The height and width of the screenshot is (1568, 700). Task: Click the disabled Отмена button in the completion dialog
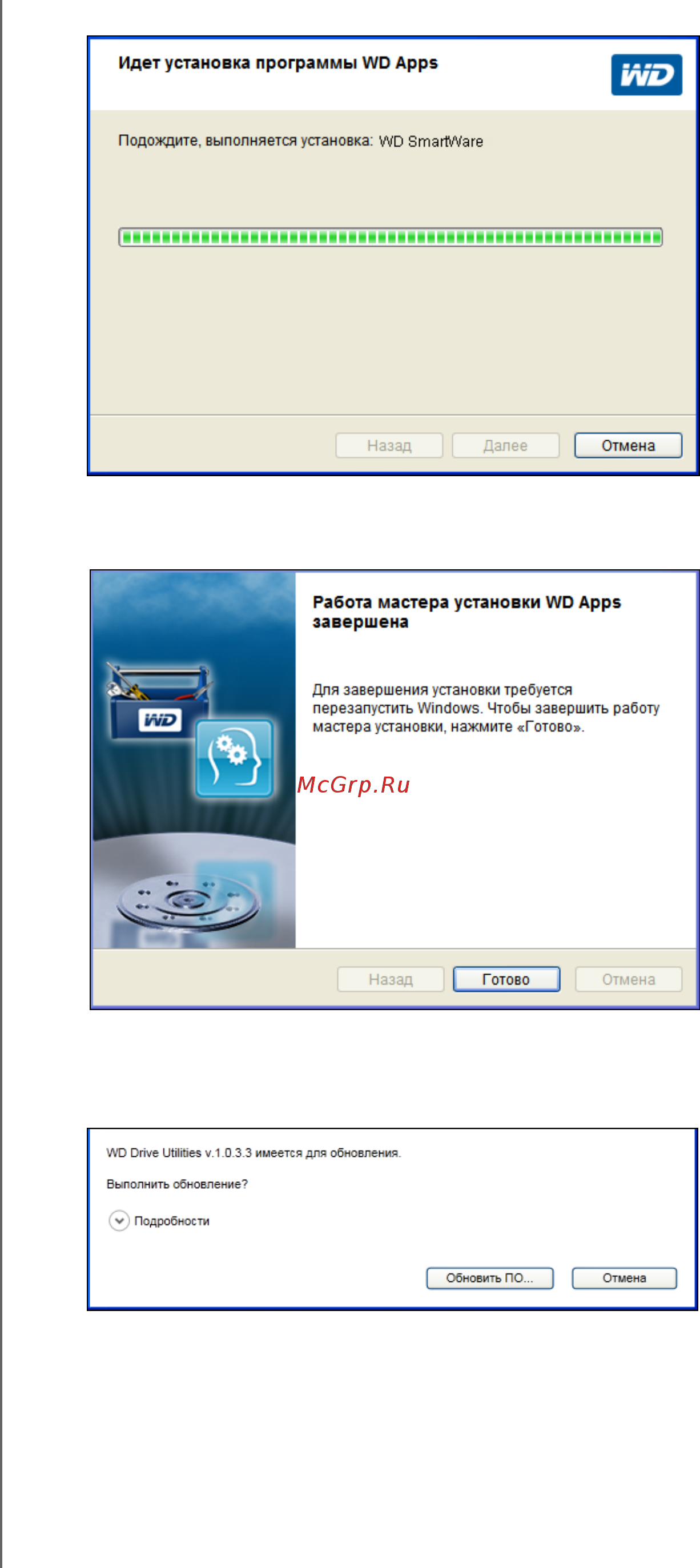click(x=629, y=979)
